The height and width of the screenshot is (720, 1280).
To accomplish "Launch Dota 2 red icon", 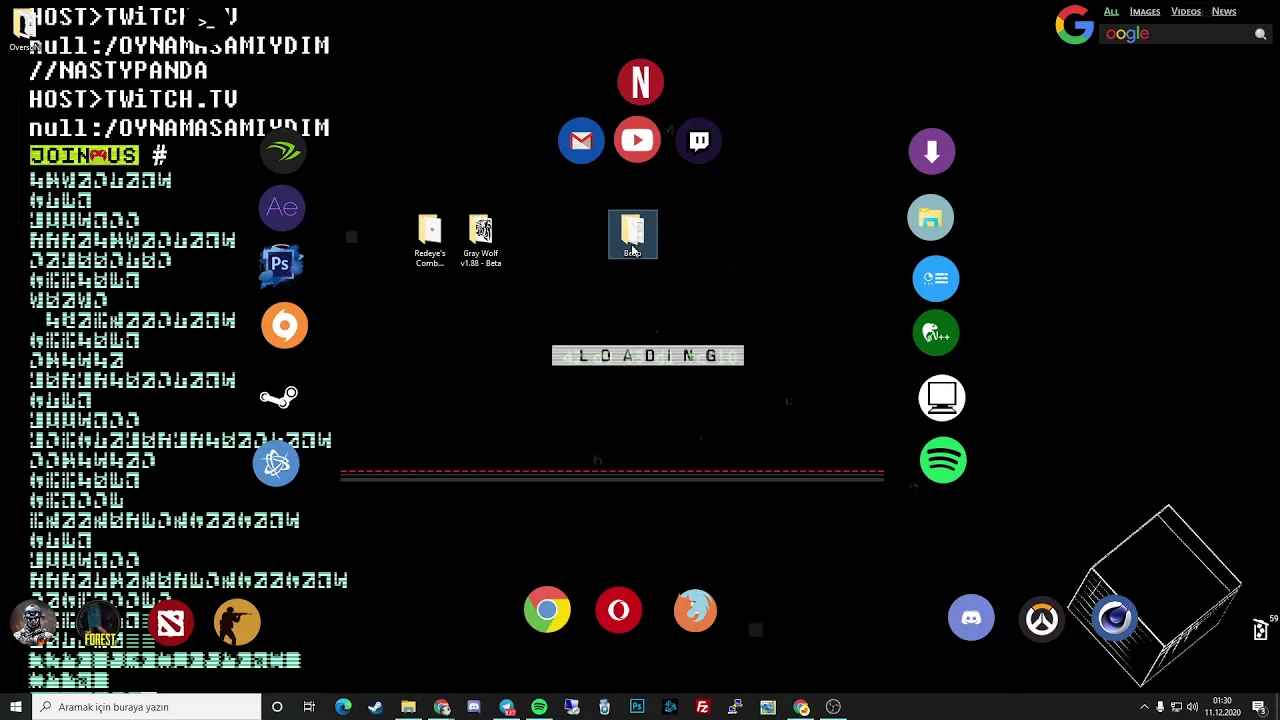I will pyautogui.click(x=171, y=623).
